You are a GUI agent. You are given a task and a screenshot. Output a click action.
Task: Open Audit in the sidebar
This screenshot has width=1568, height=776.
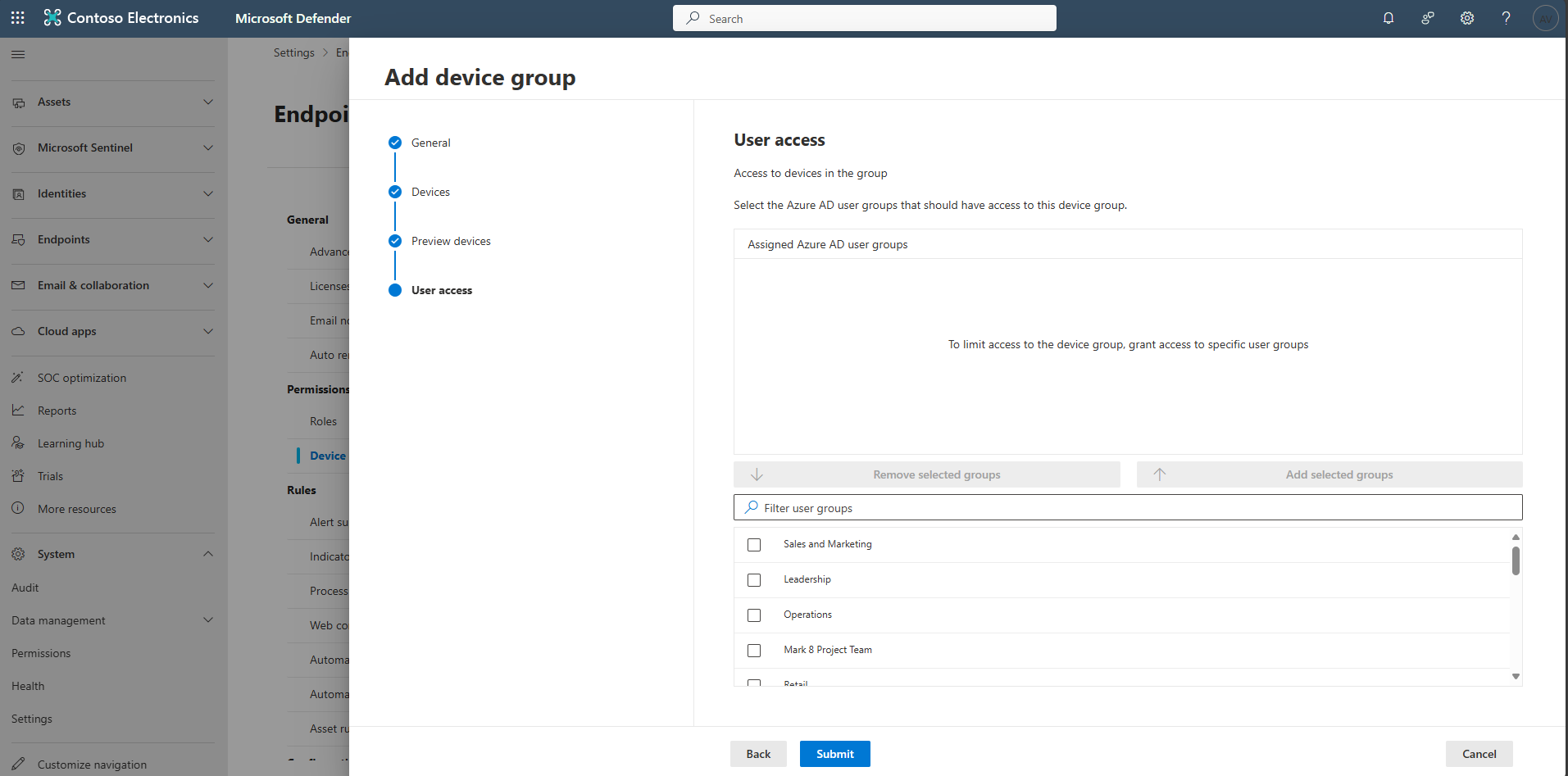tap(25, 588)
